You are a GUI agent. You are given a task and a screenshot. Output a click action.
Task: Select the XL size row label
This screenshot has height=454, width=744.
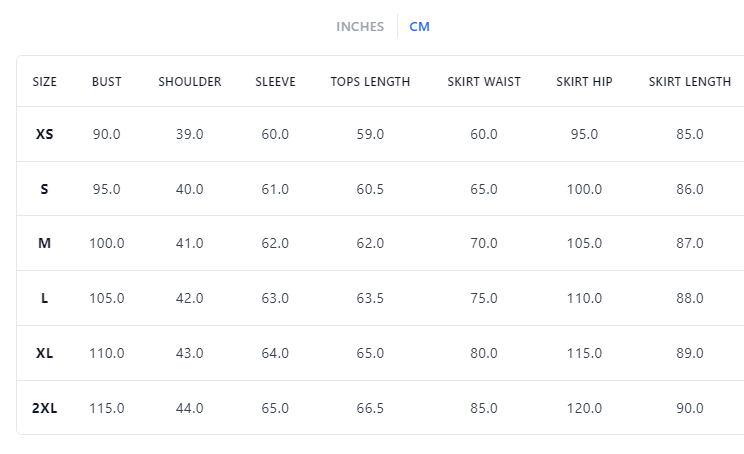click(x=45, y=353)
